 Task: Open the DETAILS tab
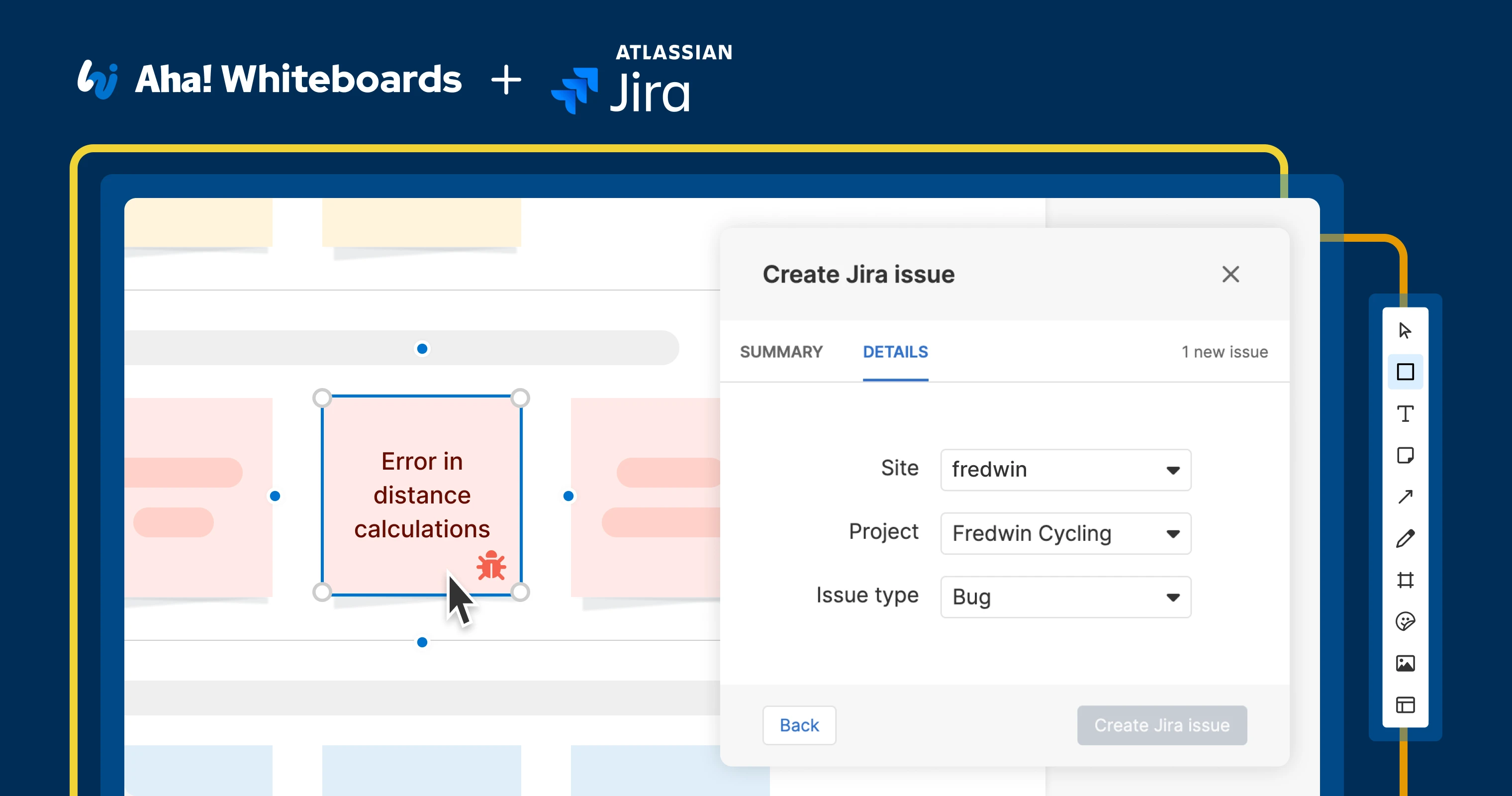pos(895,352)
